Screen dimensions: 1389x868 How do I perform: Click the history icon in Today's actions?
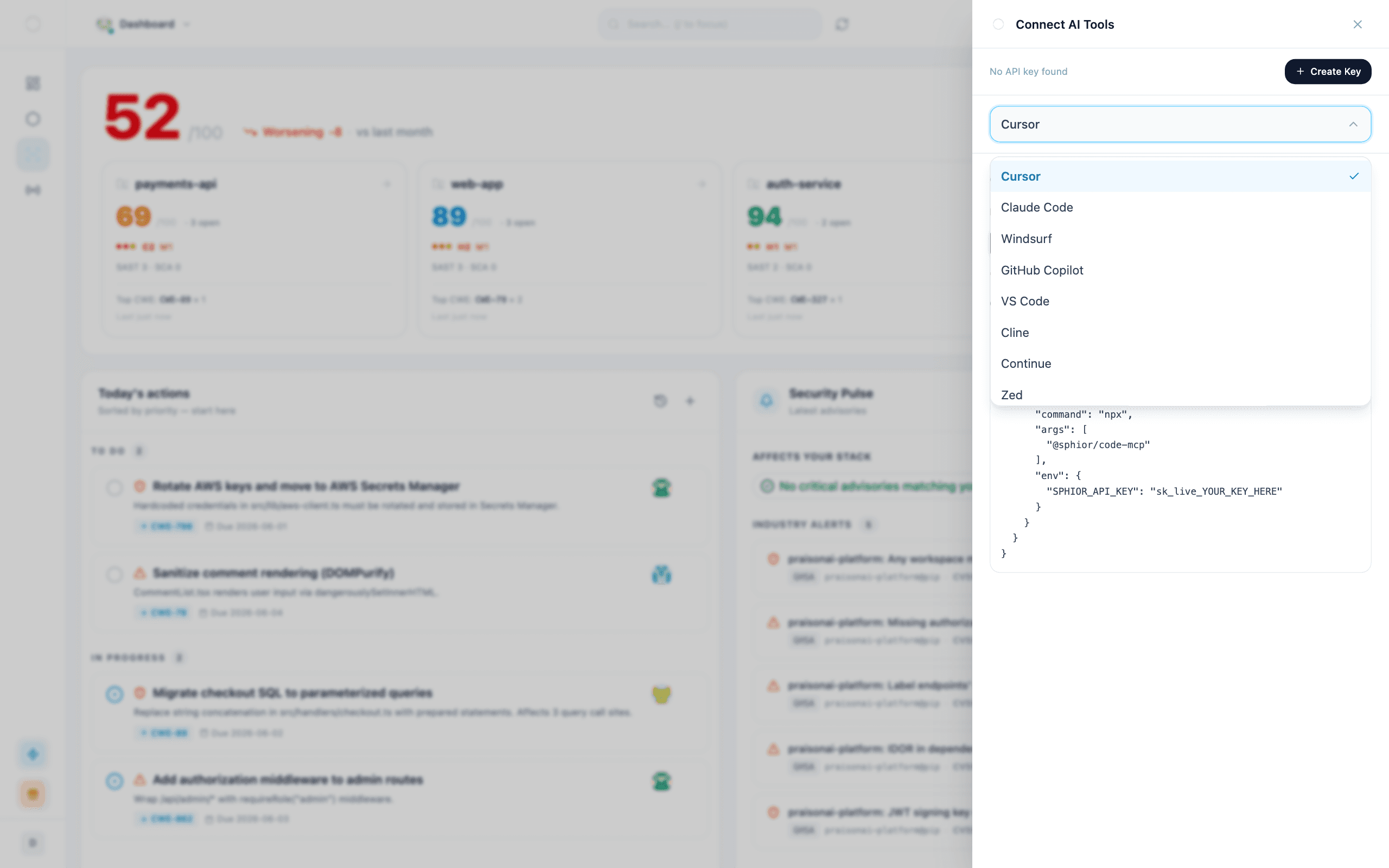(x=660, y=401)
